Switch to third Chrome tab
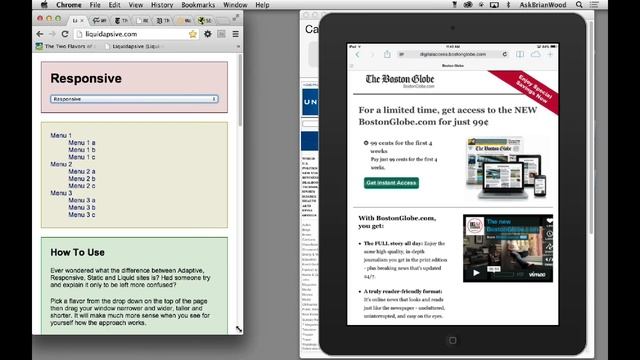 point(121,20)
